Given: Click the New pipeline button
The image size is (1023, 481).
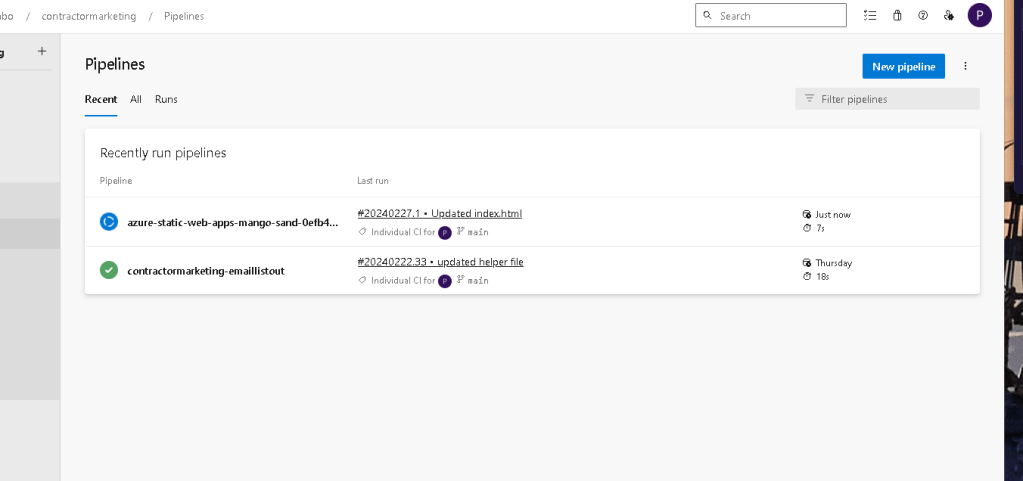Looking at the screenshot, I should click(904, 66).
